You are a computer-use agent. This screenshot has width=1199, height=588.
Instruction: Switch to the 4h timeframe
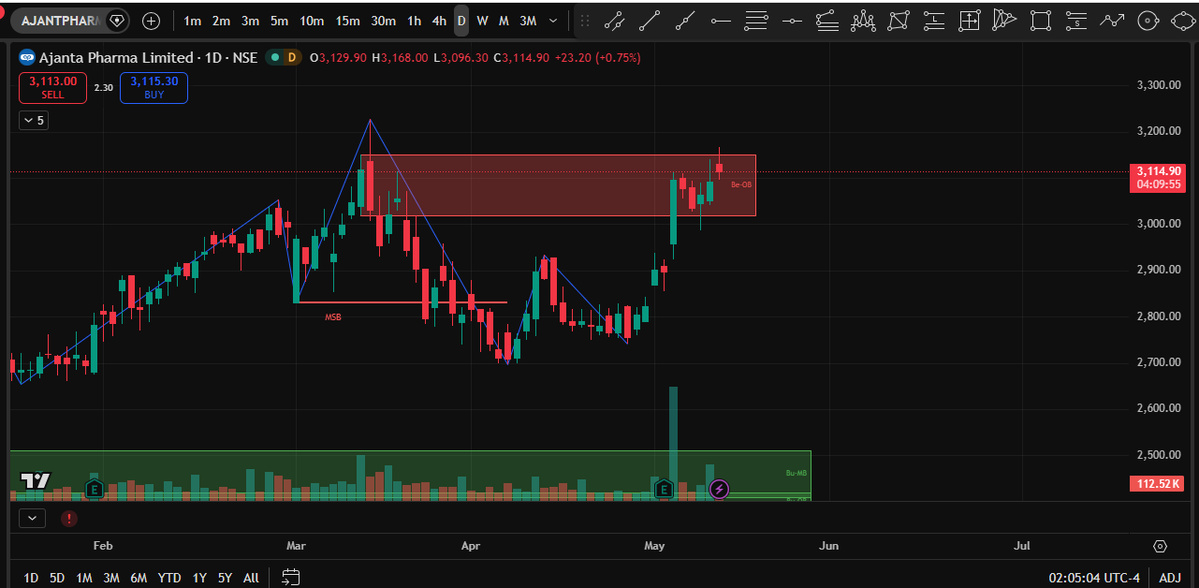point(438,21)
